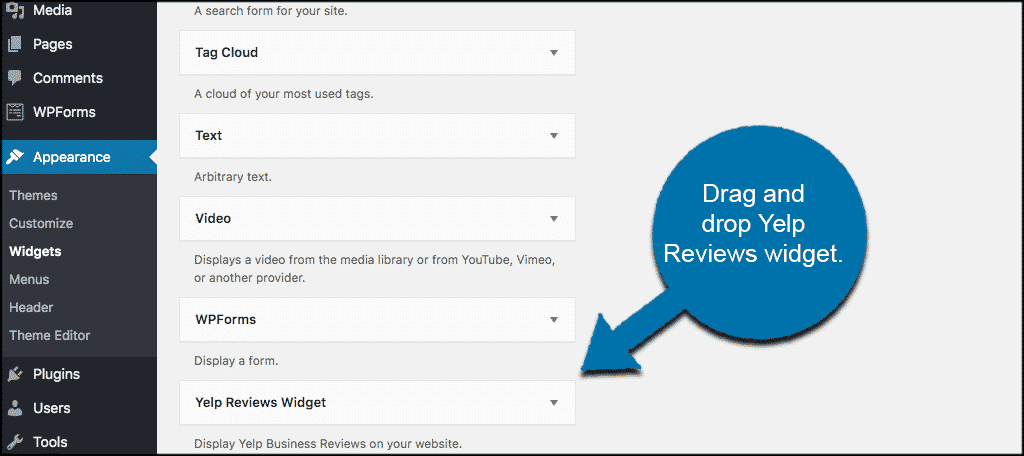
Task: Select Widgets submenu item
Action: click(35, 252)
